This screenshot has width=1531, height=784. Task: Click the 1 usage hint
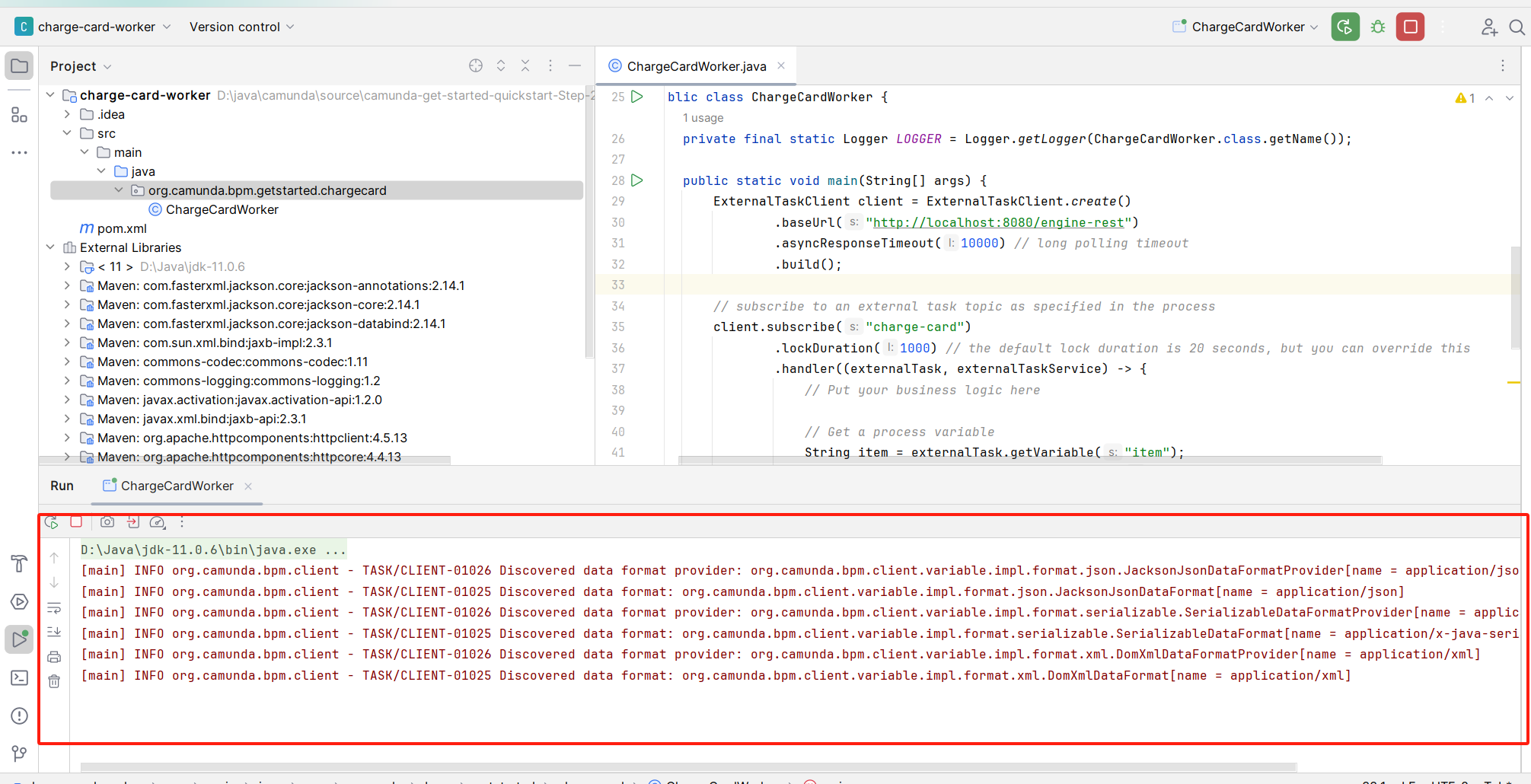pos(703,118)
